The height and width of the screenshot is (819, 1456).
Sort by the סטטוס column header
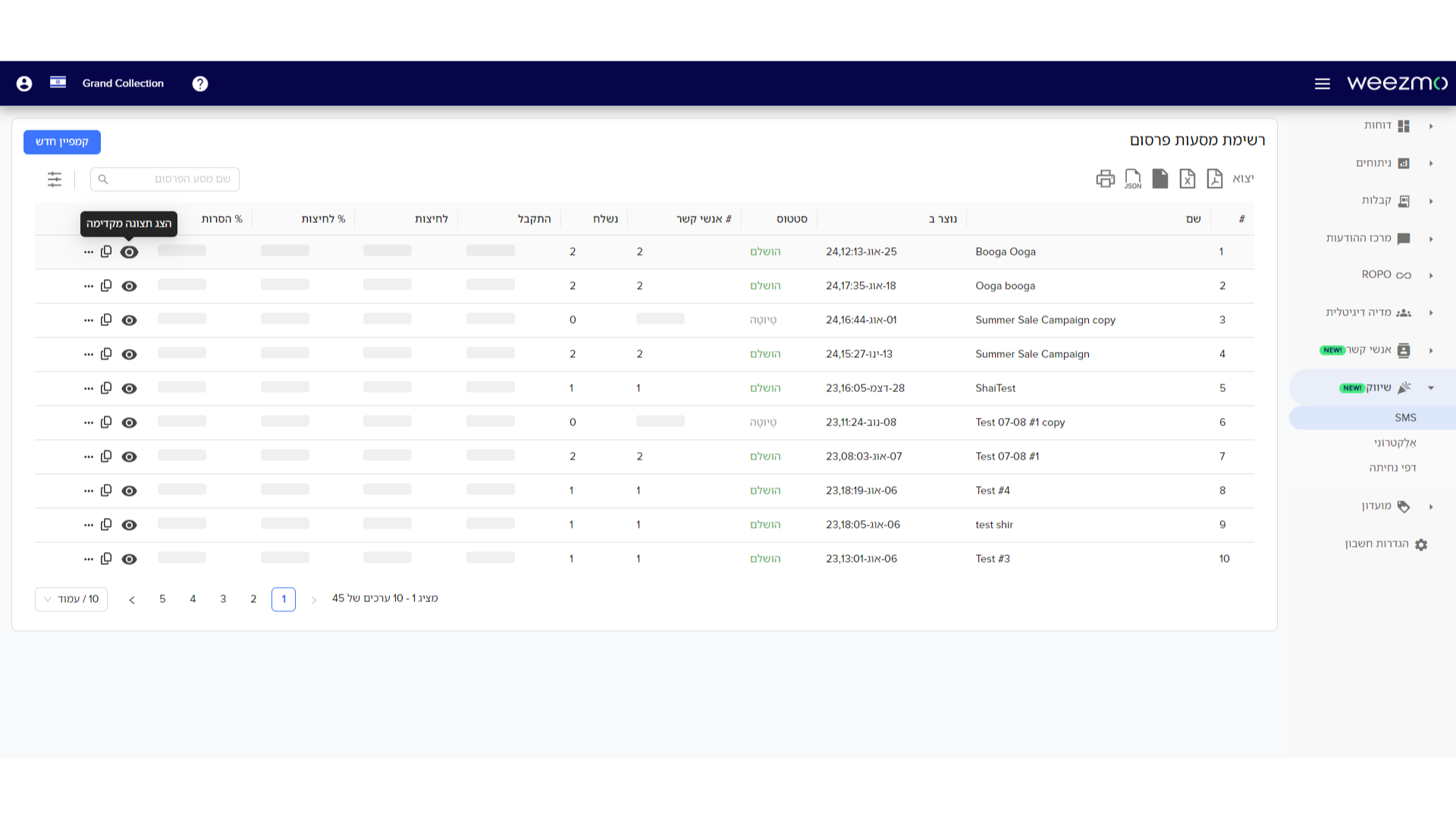coord(792,219)
